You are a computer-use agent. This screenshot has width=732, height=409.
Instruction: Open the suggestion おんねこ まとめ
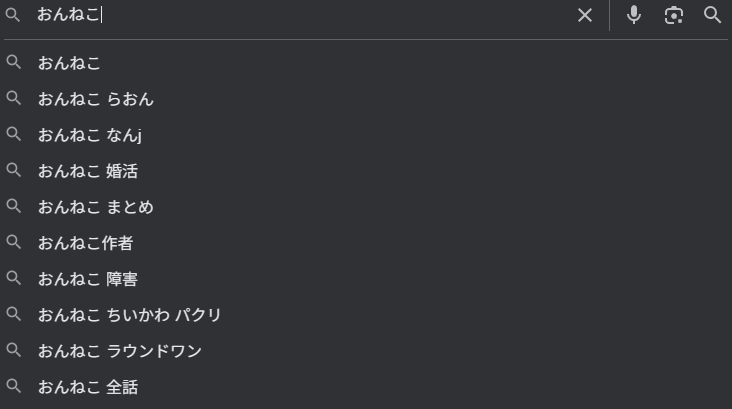coord(96,207)
